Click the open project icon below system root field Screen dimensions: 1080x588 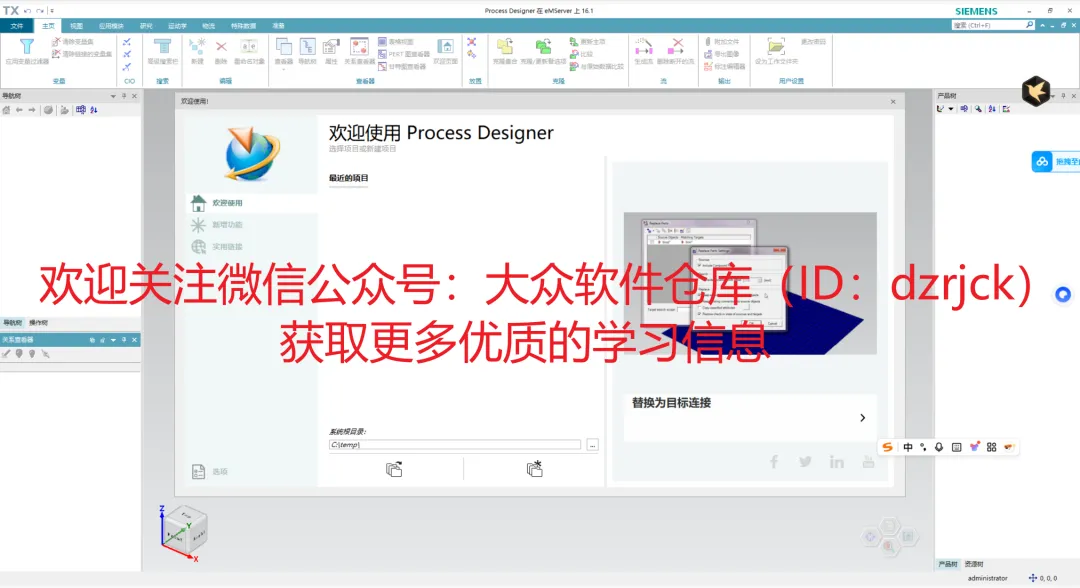click(x=394, y=469)
